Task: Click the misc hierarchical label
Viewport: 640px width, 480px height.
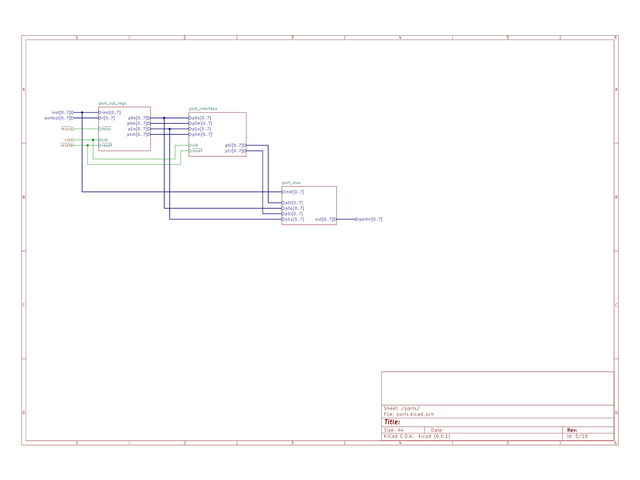Action: coord(67,129)
